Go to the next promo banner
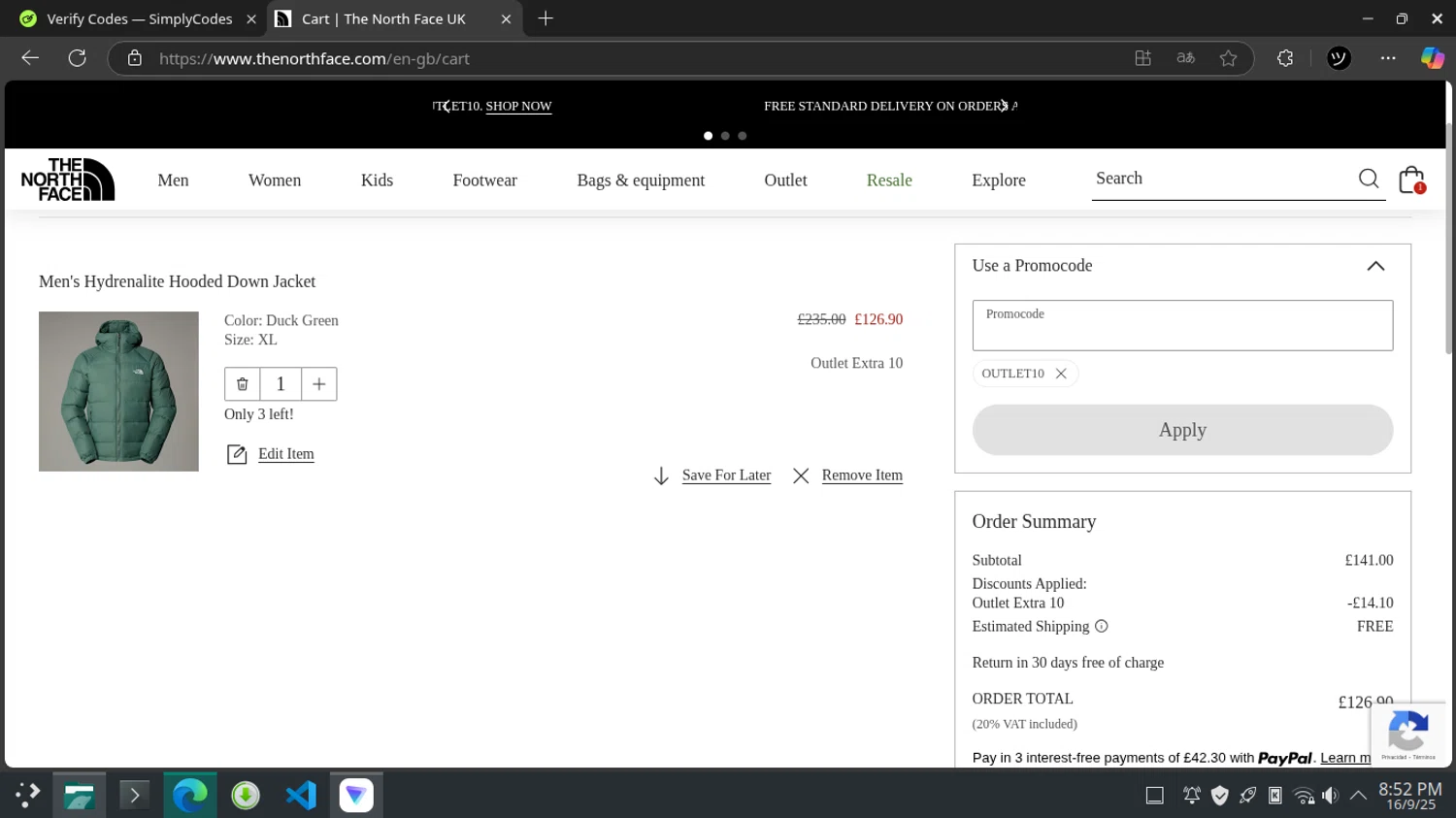Screen dimensions: 1456x818 coord(1004,106)
